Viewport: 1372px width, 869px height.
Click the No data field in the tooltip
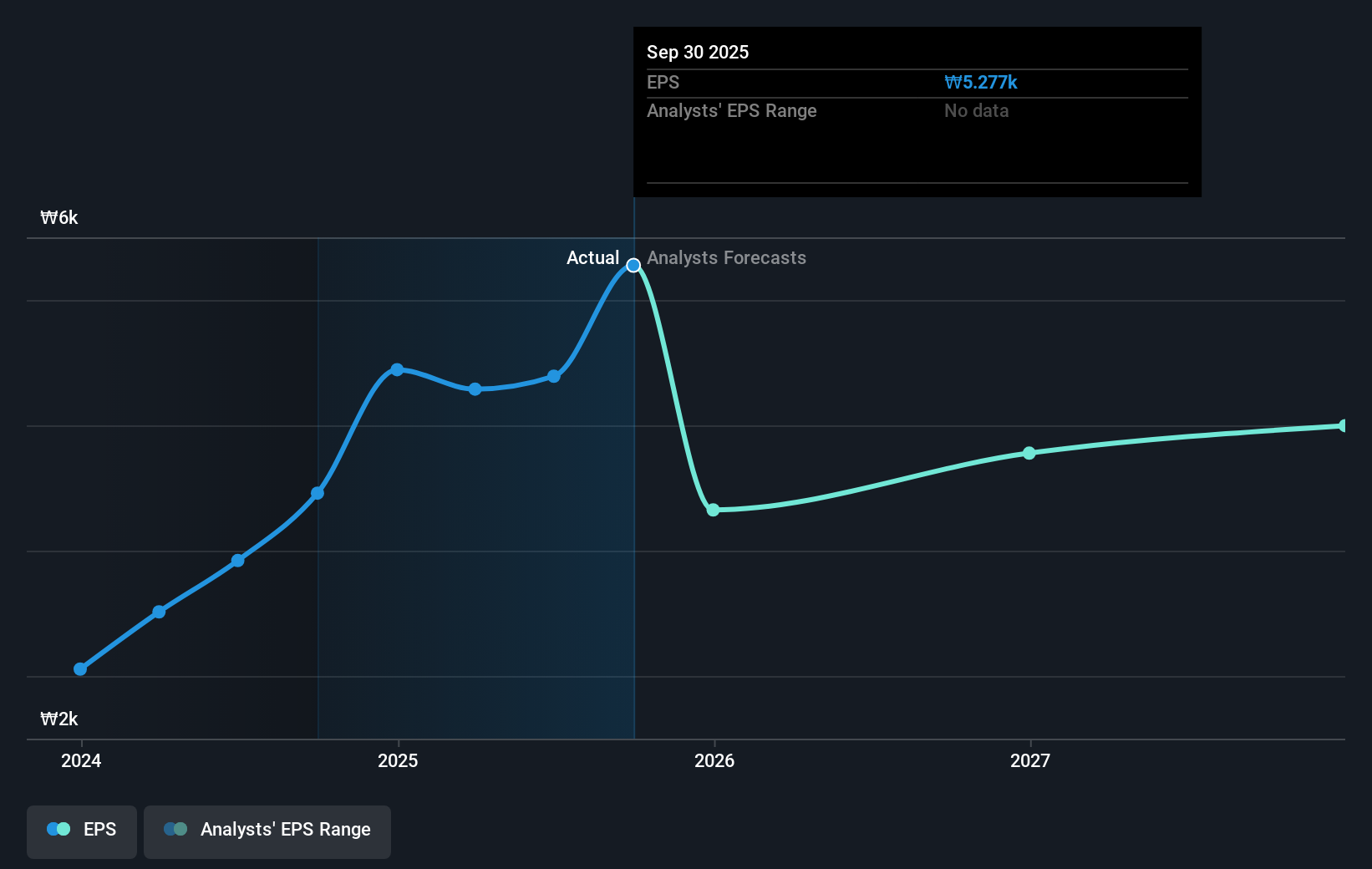pos(975,110)
